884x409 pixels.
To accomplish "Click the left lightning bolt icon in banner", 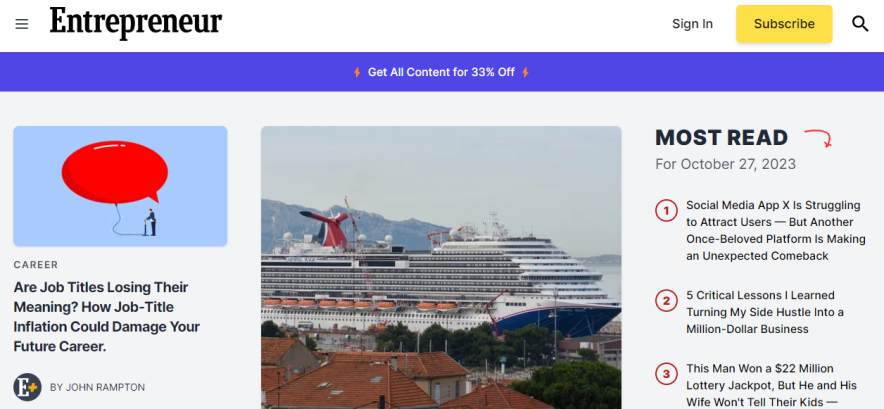I will tap(357, 72).
